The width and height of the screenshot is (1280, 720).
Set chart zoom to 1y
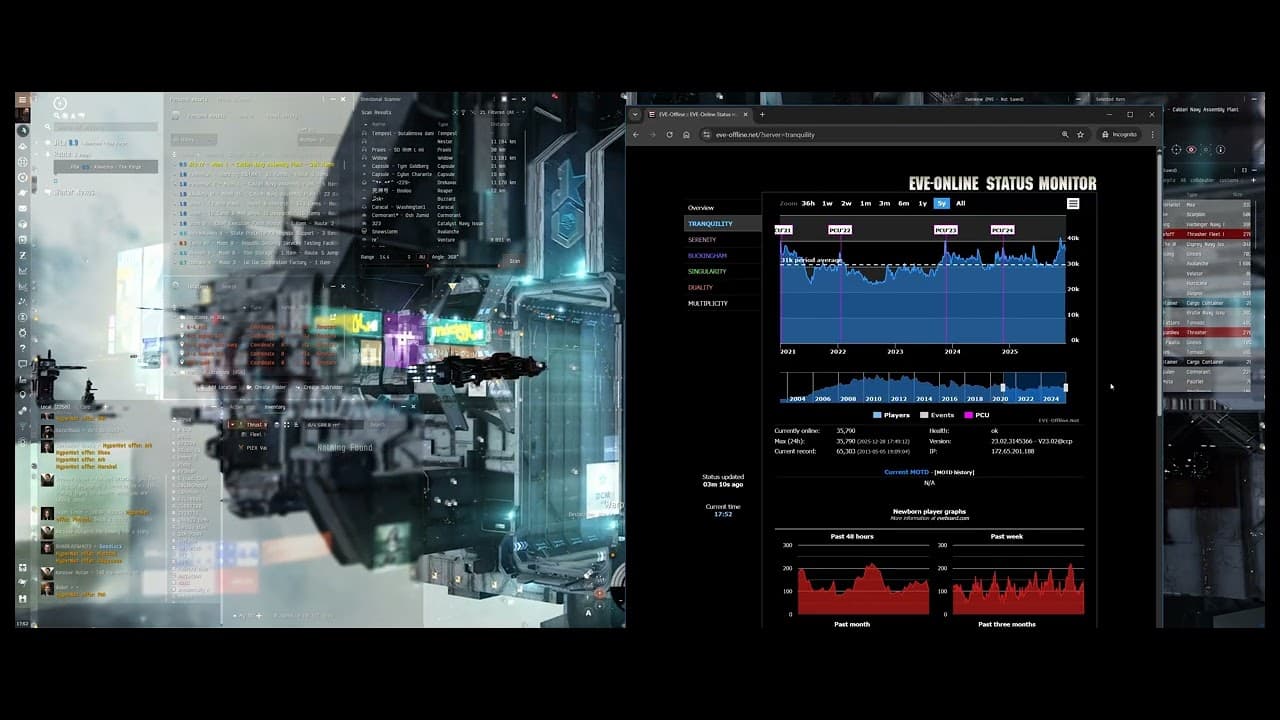pos(922,203)
